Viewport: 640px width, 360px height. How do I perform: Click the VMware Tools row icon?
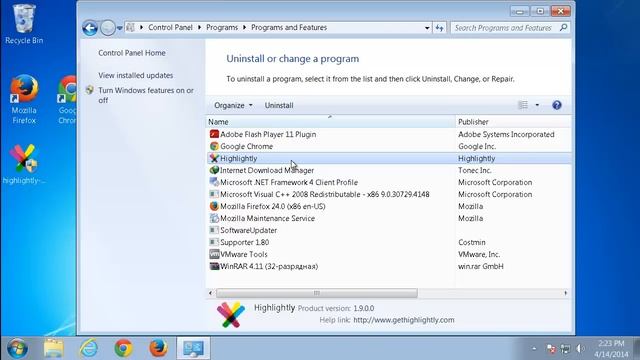point(214,254)
